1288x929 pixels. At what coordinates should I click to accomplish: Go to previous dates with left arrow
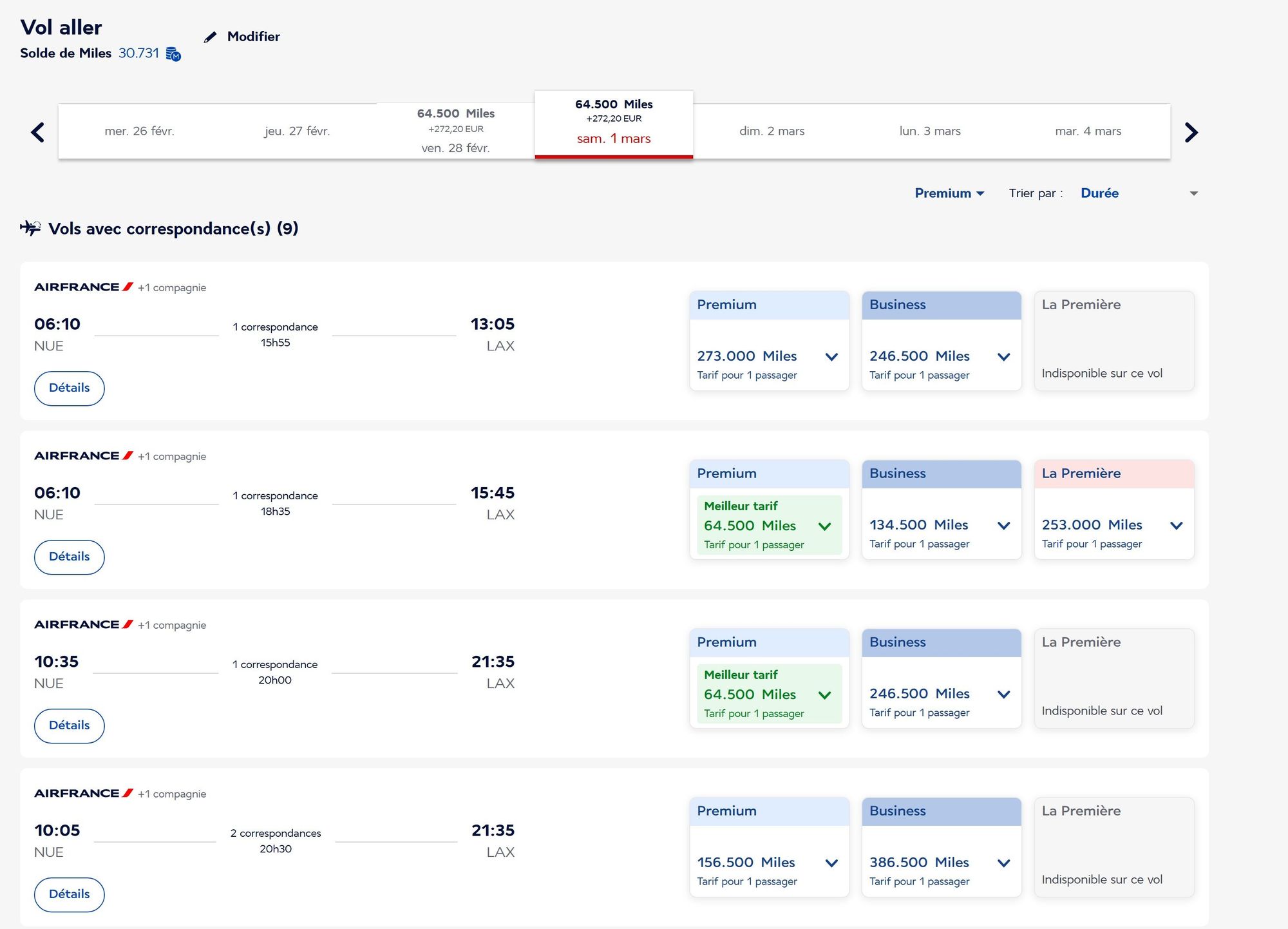click(x=37, y=132)
